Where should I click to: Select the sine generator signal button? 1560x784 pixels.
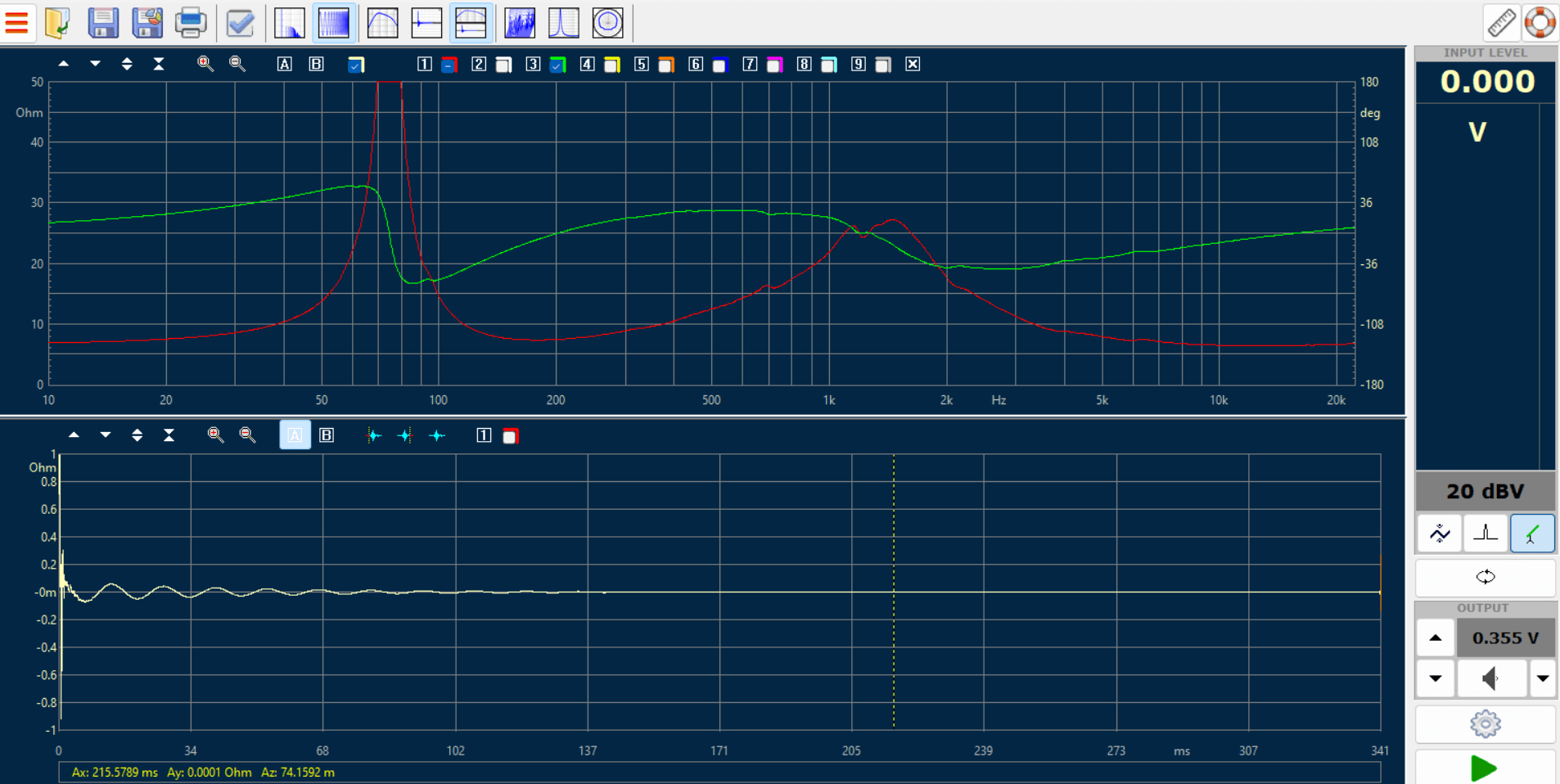(1440, 534)
